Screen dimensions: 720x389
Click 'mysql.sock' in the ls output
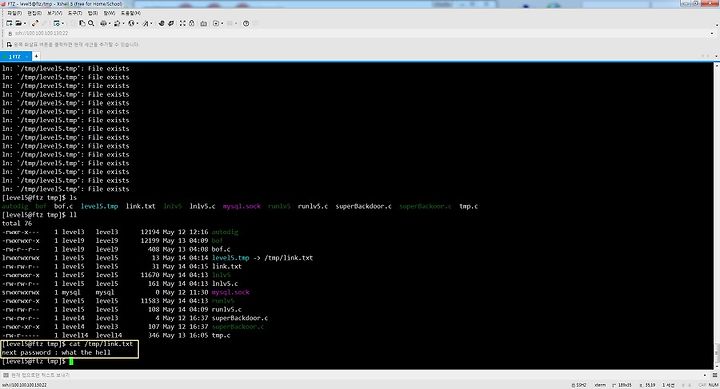pos(242,206)
